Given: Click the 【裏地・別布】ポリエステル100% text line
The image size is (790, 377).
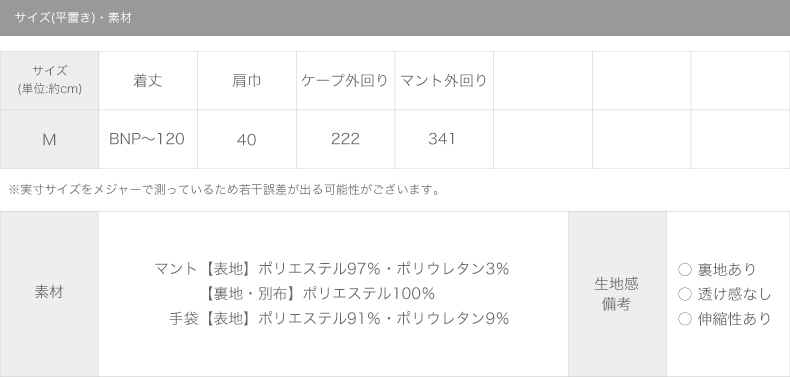Looking at the screenshot, I should [x=319, y=293].
